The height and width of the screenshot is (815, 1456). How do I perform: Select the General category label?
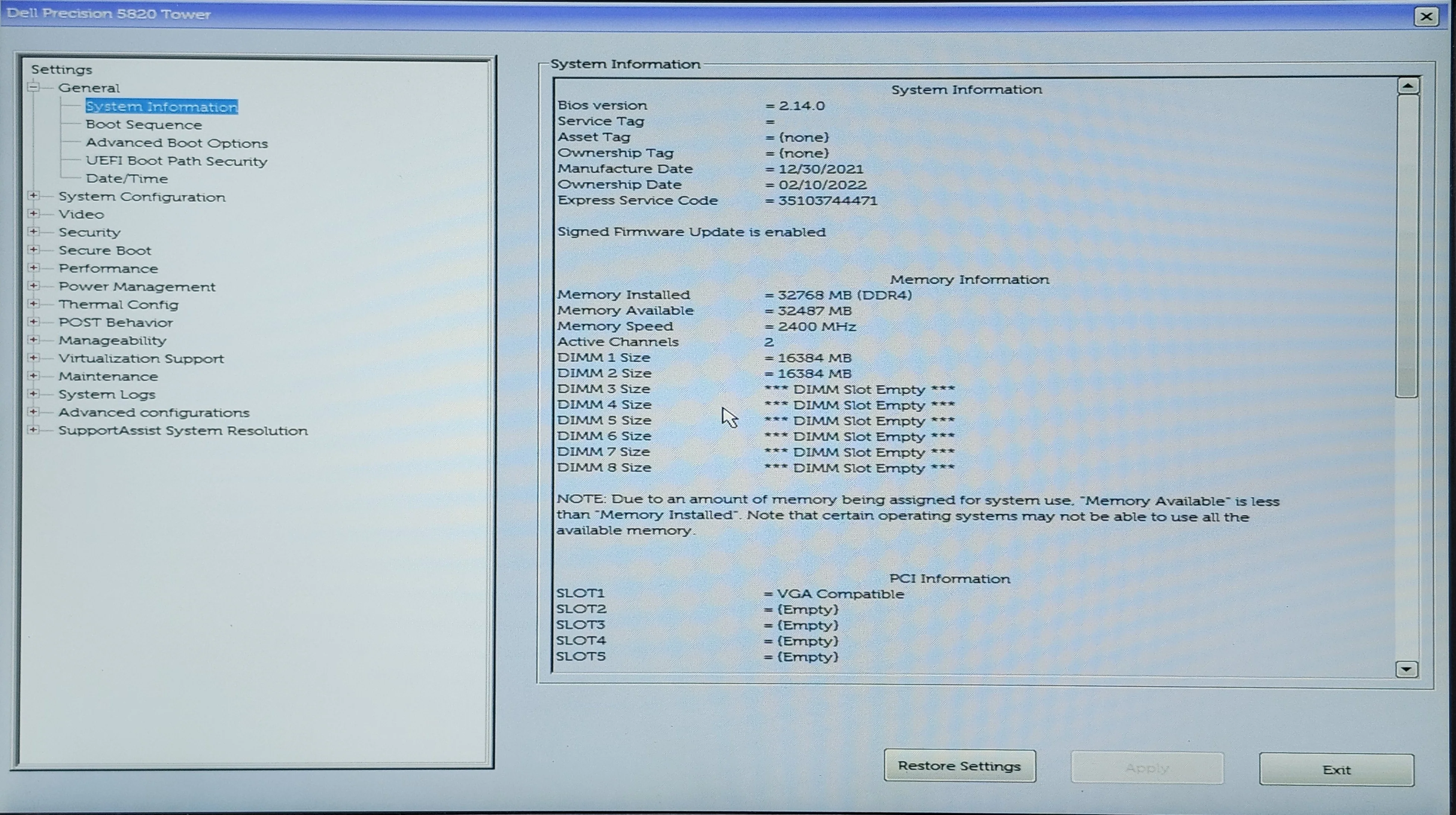(x=89, y=88)
